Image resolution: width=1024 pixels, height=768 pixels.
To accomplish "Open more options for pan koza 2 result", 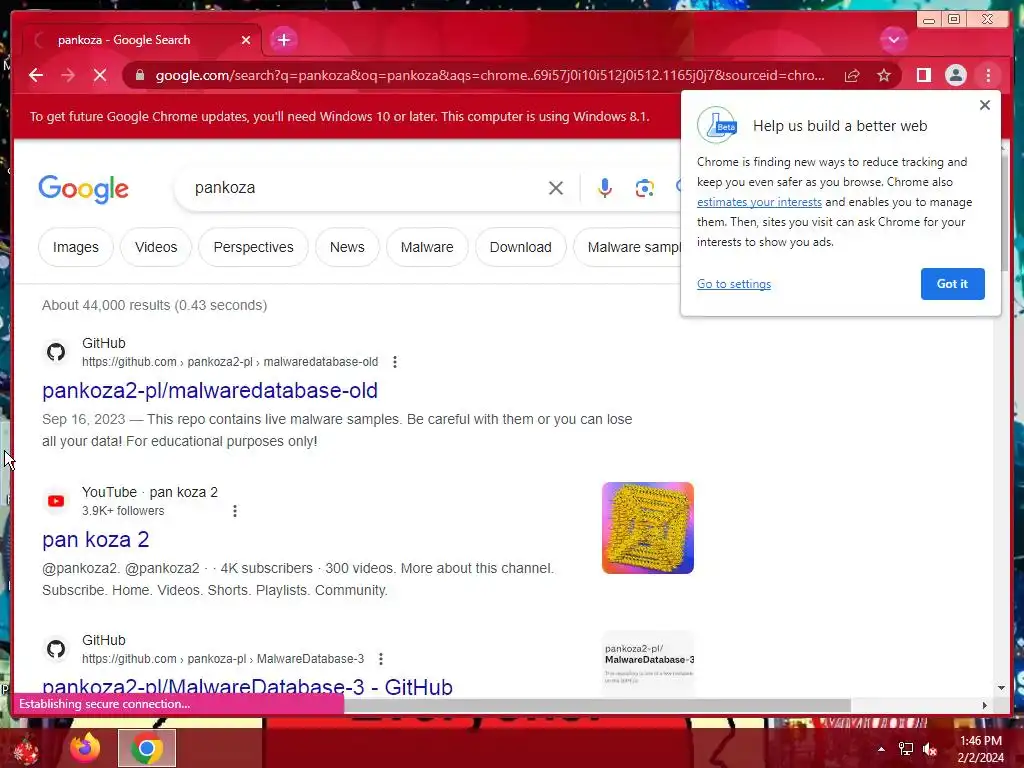I will coord(235,511).
